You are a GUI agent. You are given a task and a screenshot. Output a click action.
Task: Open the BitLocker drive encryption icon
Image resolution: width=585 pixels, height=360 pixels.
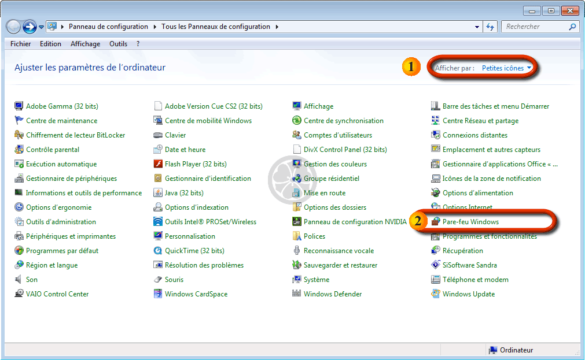click(x=19, y=135)
